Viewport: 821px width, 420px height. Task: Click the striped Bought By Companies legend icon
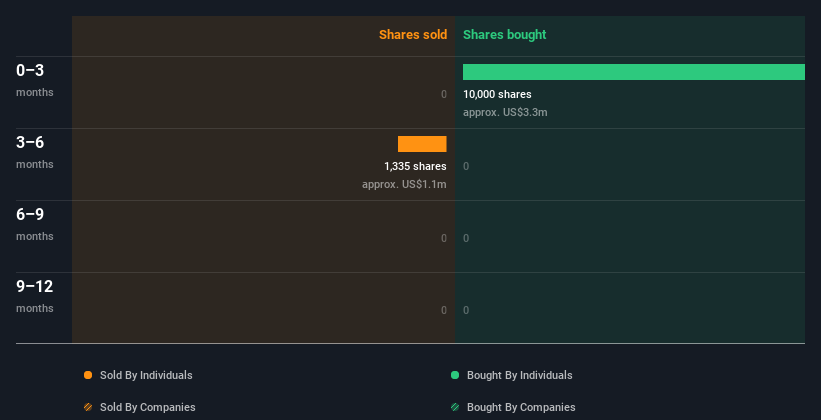tap(455, 407)
